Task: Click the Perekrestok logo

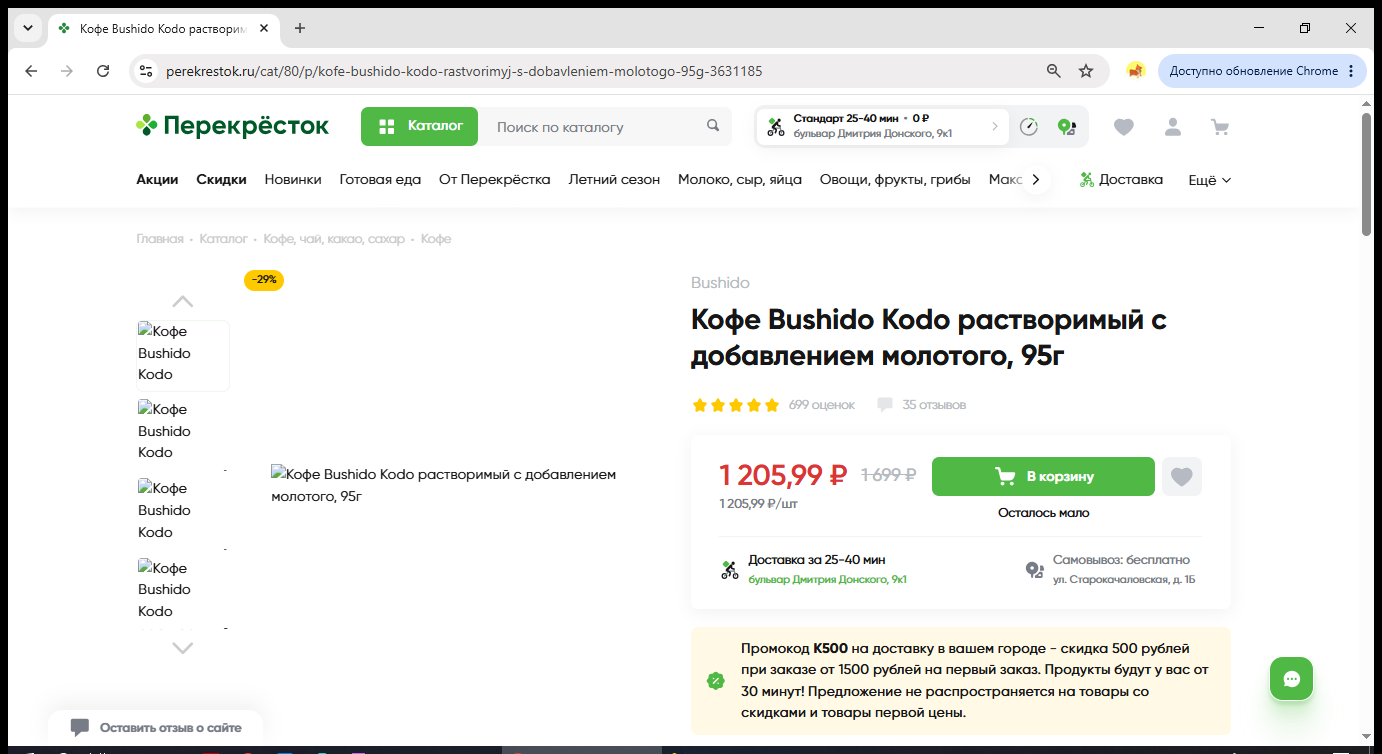Action: (x=232, y=126)
